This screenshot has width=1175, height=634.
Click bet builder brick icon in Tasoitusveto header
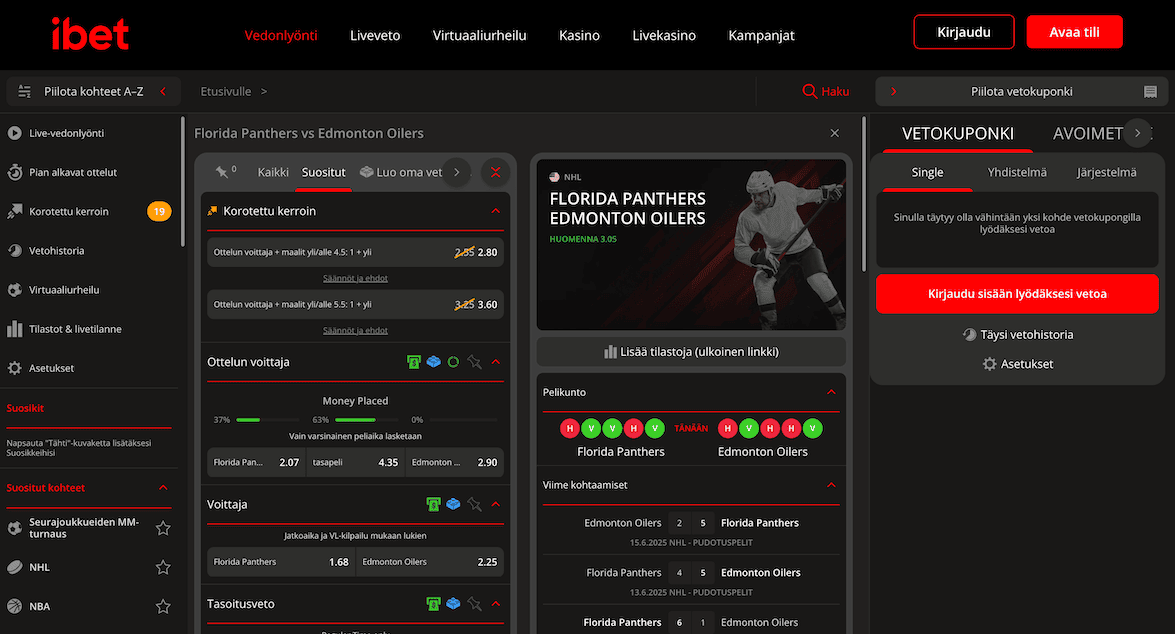(453, 604)
